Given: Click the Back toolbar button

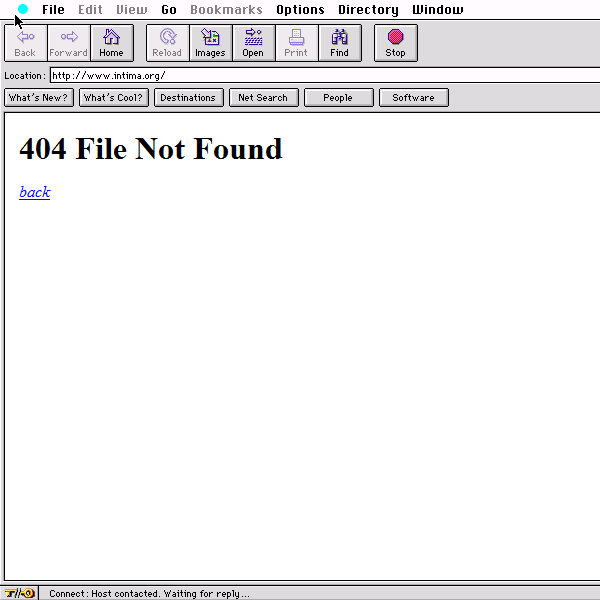Looking at the screenshot, I should click(x=26, y=43).
